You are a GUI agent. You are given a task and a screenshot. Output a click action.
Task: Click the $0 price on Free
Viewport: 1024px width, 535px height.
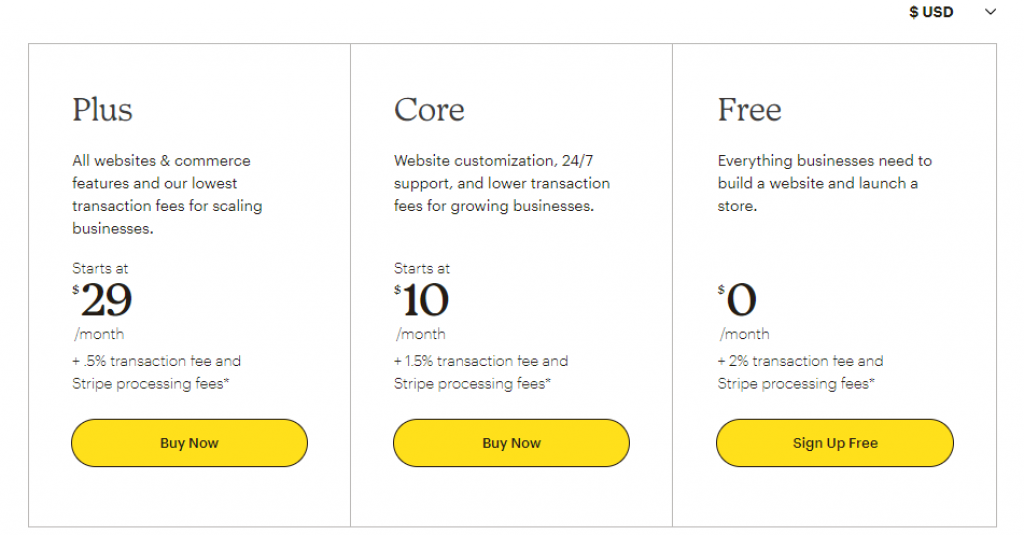739,300
